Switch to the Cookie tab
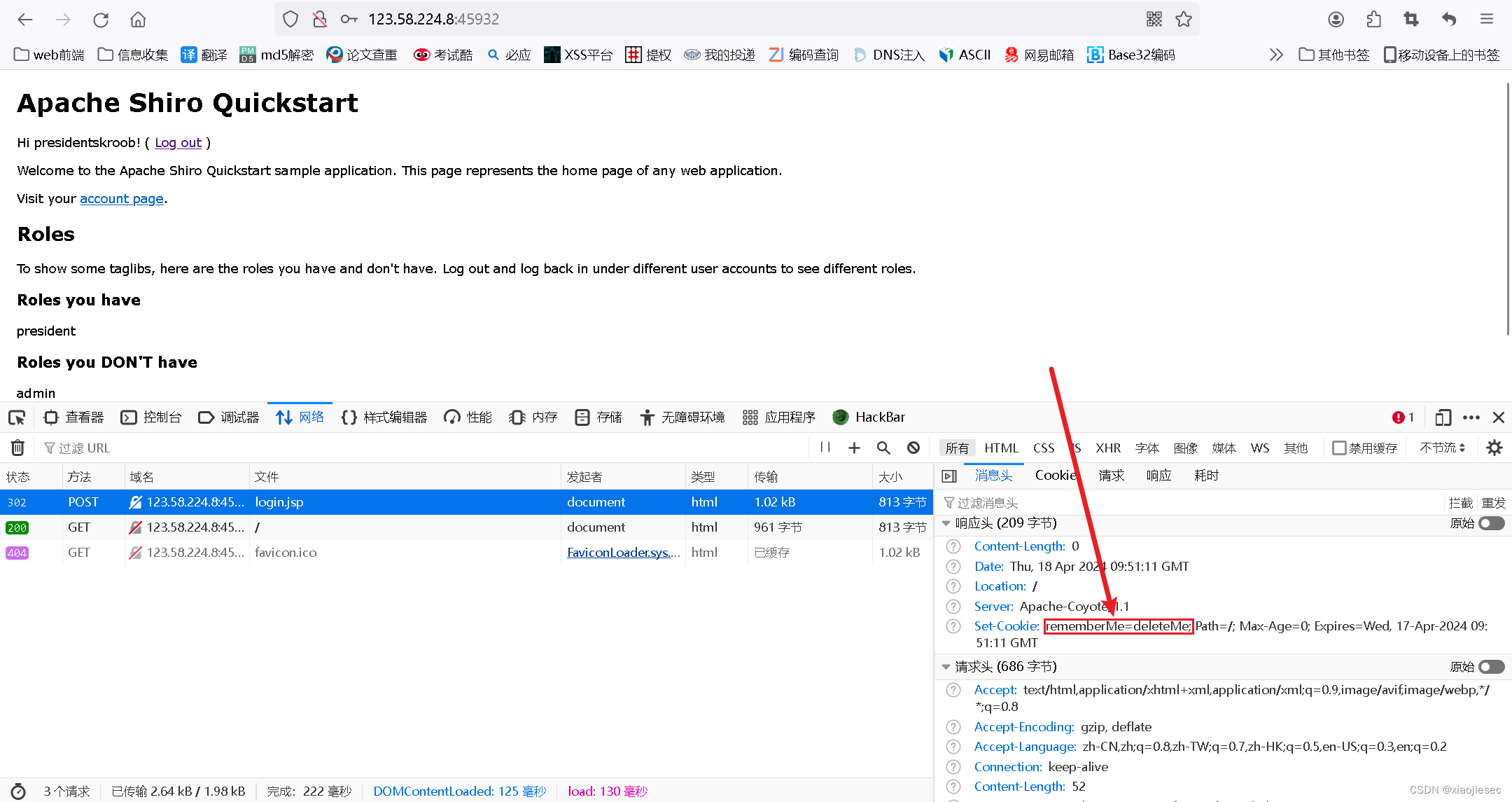Screen dimensions: 1512x802 coord(1055,475)
